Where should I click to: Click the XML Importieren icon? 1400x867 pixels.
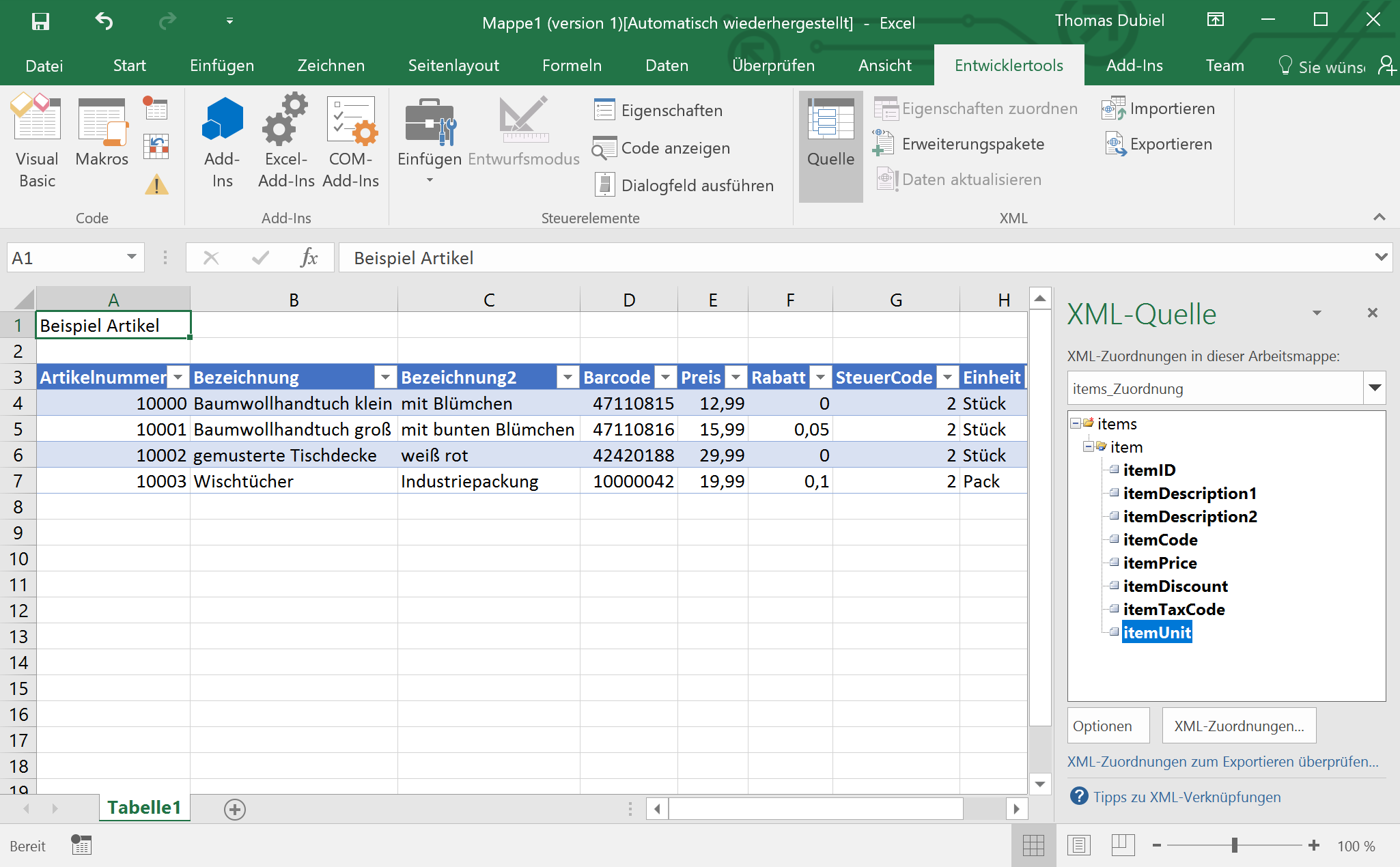pyautogui.click(x=1113, y=109)
